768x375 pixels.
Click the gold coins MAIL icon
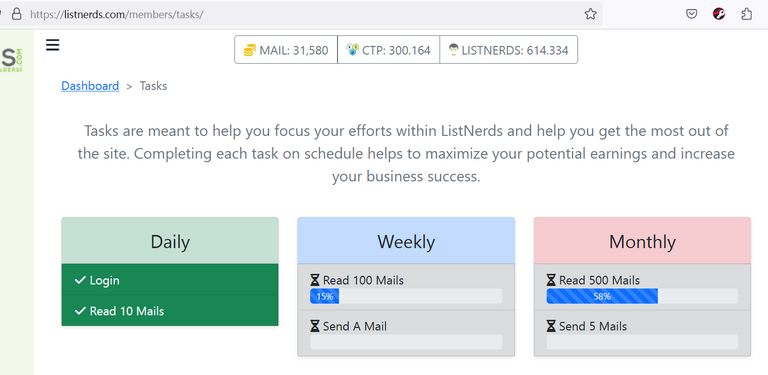250,50
